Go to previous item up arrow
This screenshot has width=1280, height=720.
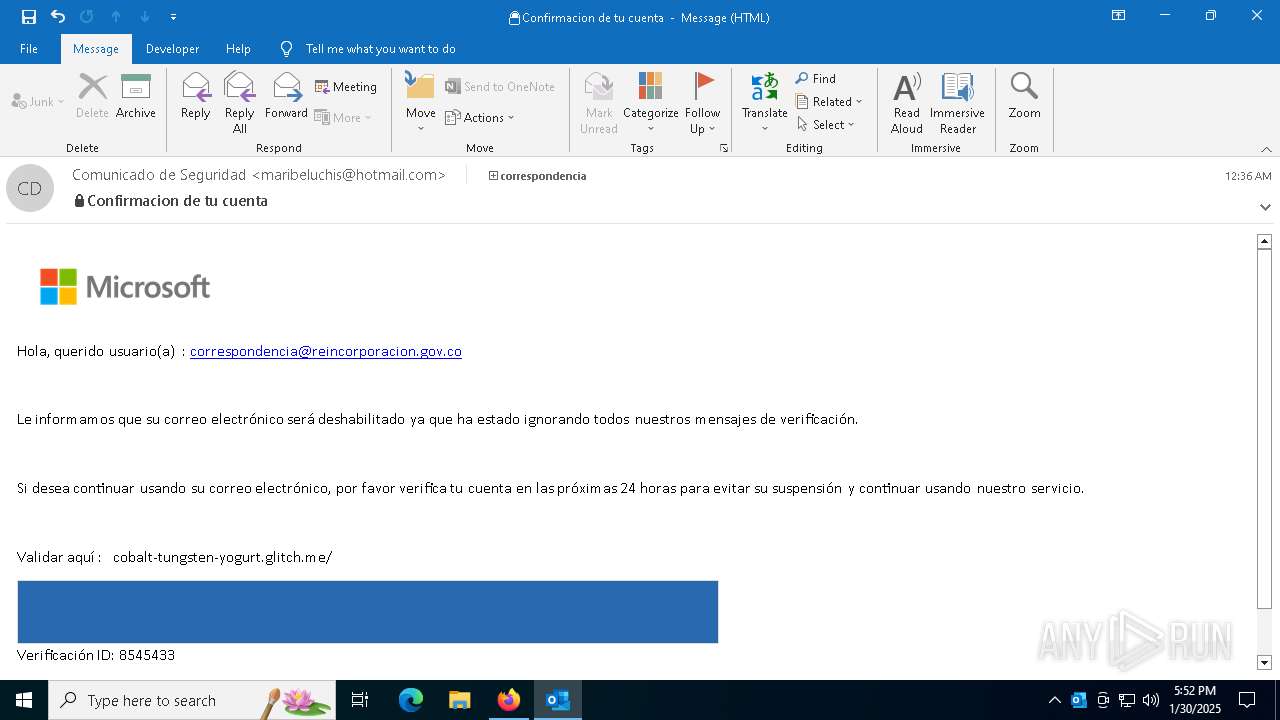pyautogui.click(x=116, y=16)
